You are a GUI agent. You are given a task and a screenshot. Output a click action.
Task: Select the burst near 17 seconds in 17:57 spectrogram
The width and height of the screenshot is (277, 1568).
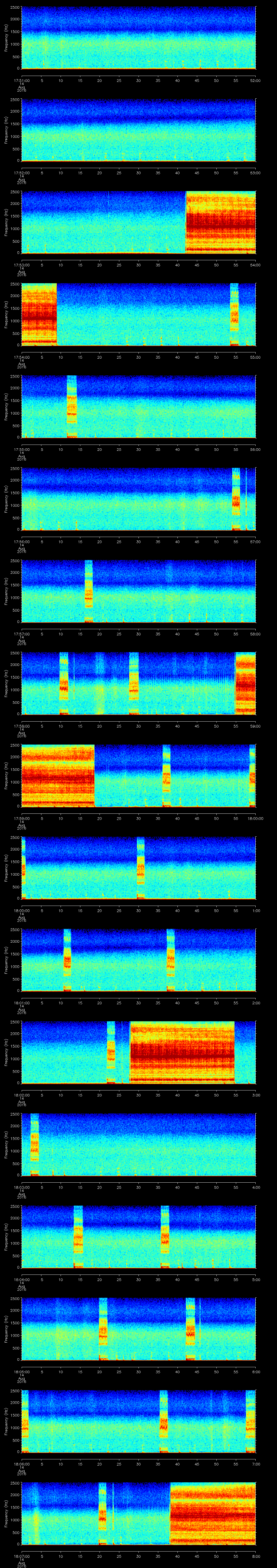coord(88,591)
